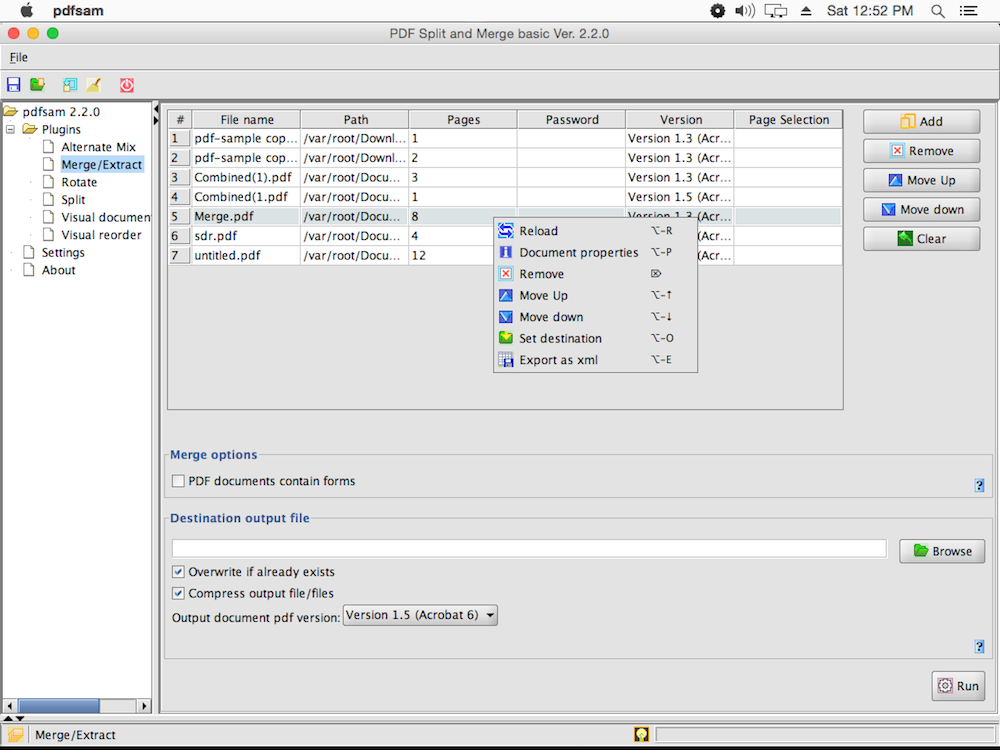The width and height of the screenshot is (1000, 750).
Task: Open the File menu
Action: 18,57
